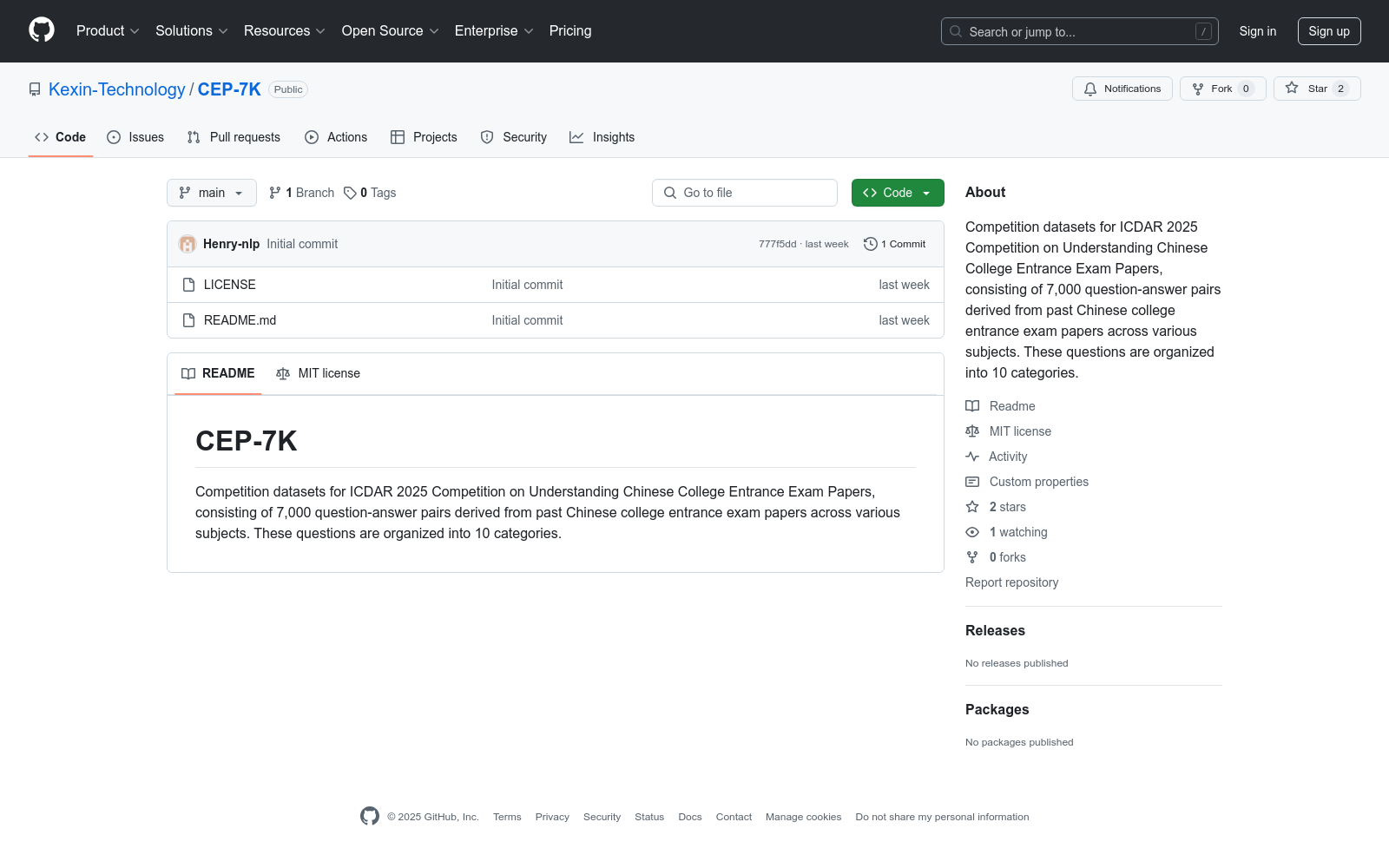
Task: Open Initial commit link in LICENSE row
Action: click(x=527, y=285)
